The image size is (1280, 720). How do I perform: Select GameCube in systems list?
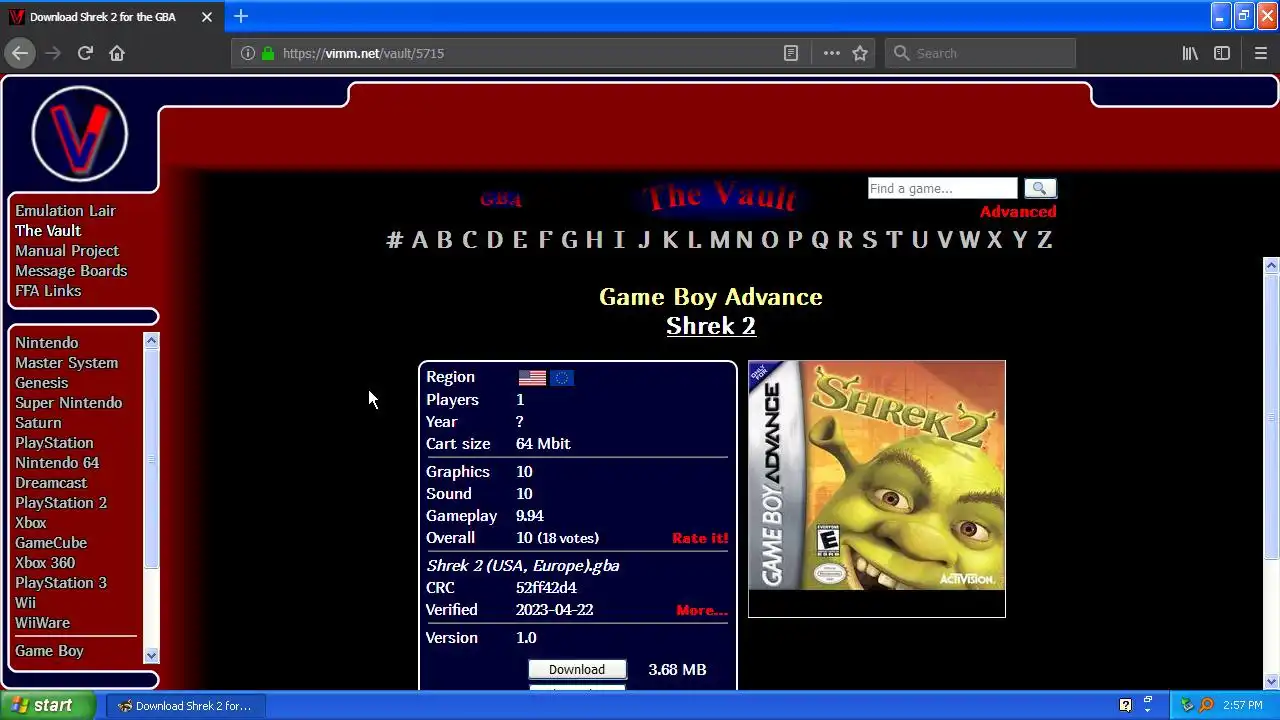coord(51,543)
